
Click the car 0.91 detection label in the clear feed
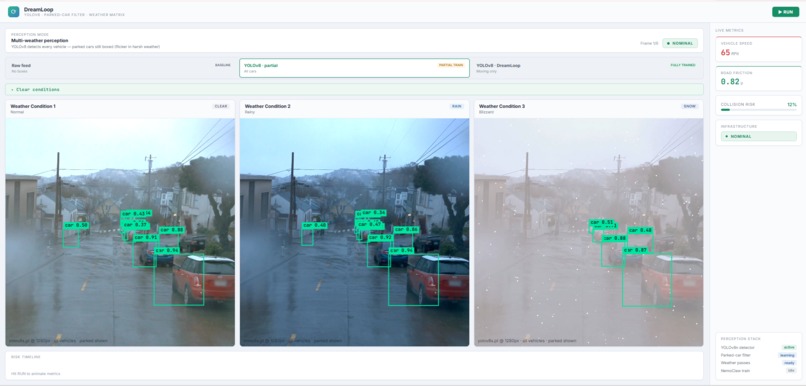coord(146,237)
